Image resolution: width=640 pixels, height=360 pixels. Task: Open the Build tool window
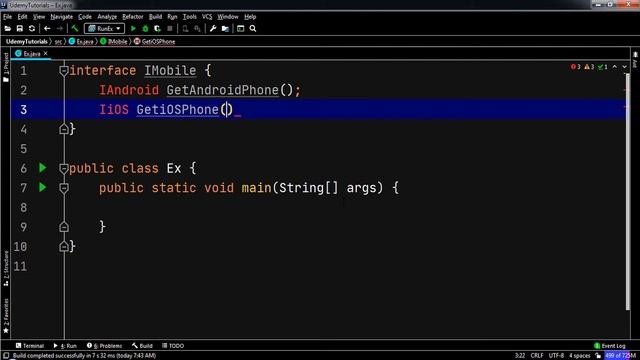pos(142,346)
